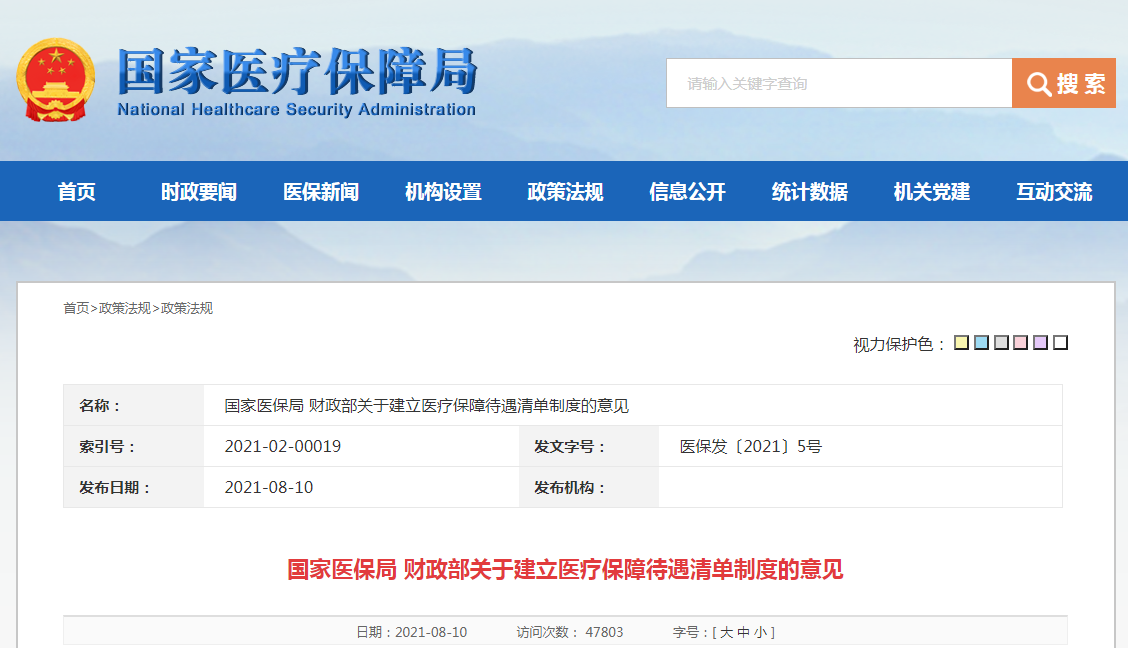Viewport: 1128px width, 648px height.
Task: Set font size to 大 (large)
Action: [727, 632]
